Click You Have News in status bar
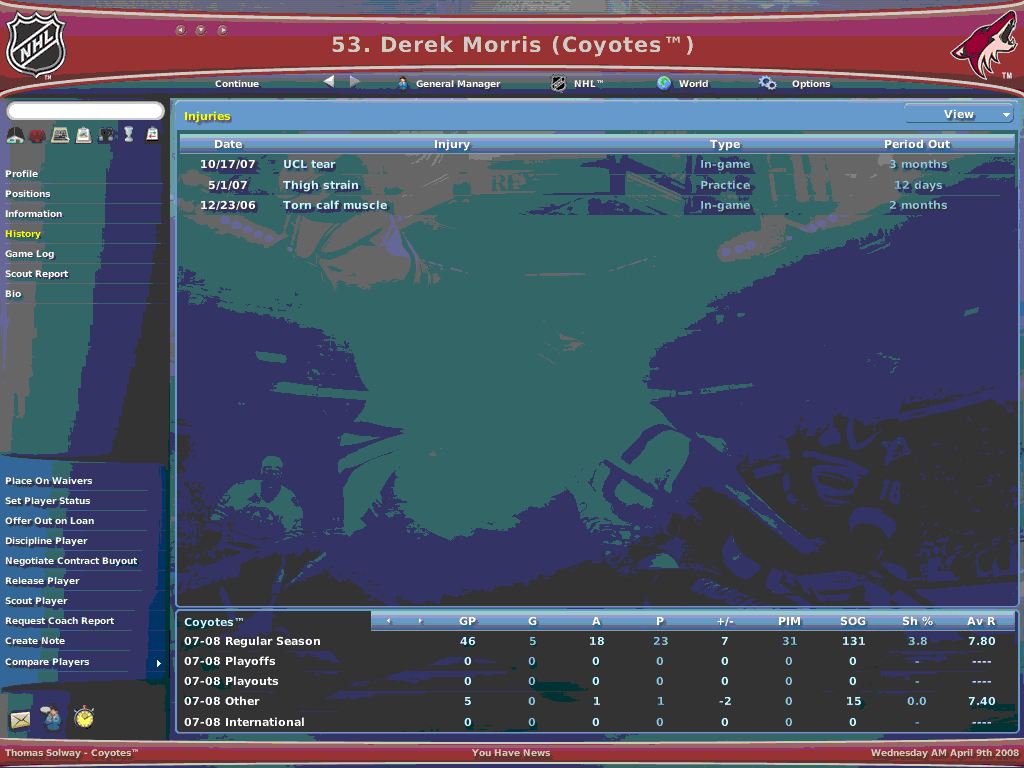This screenshot has height=768, width=1024. pyautogui.click(x=511, y=753)
